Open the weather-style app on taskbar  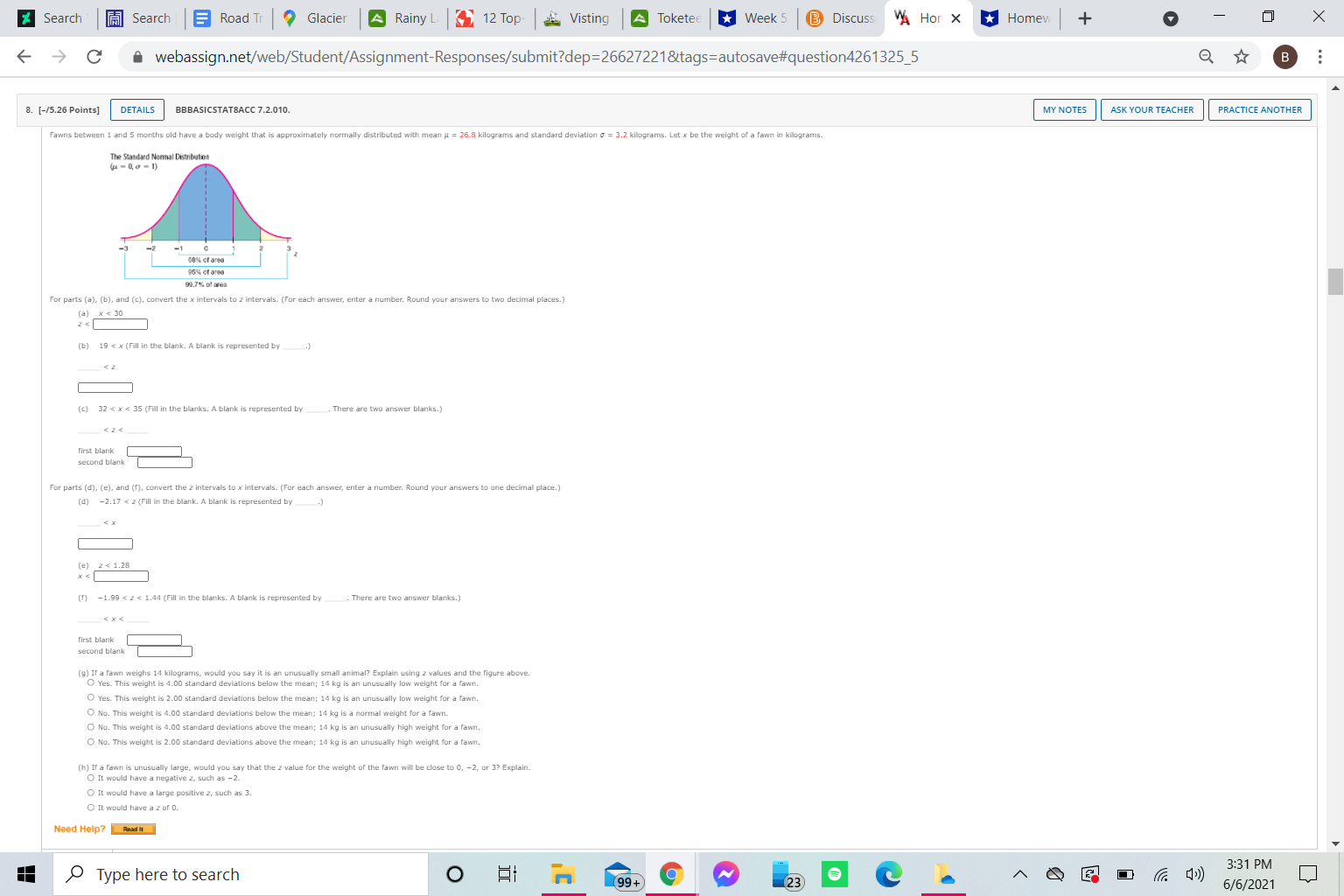tap(943, 874)
